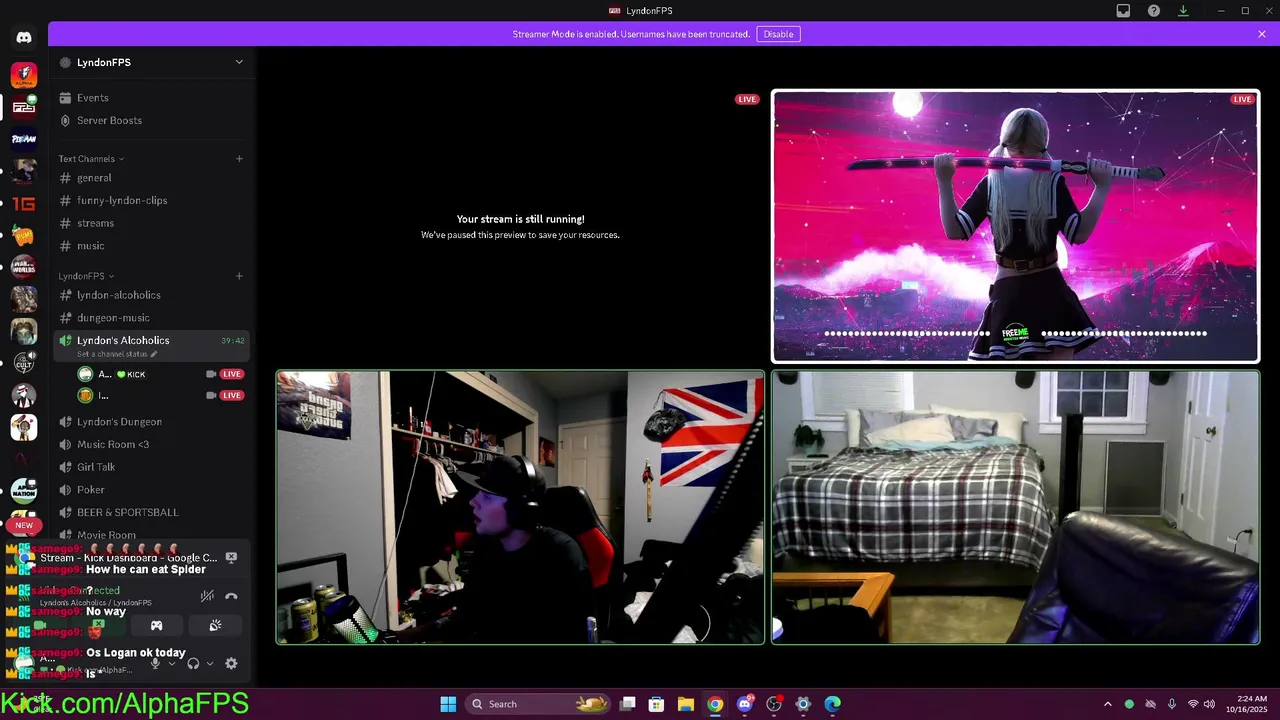
Task: Click the green download update icon
Action: tap(1183, 11)
